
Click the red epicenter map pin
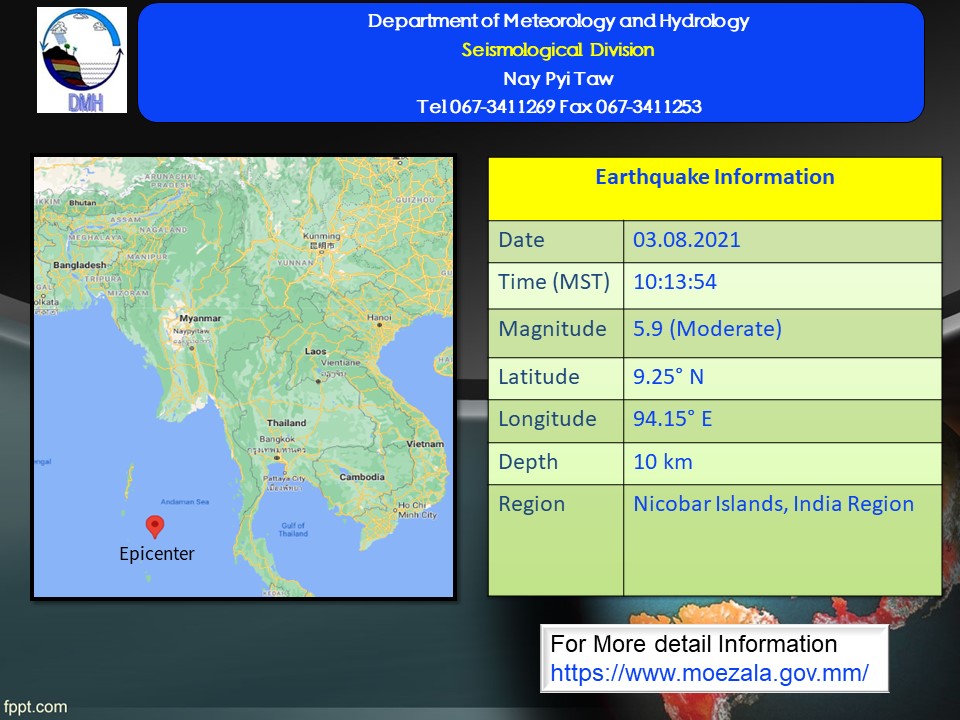tap(155, 527)
